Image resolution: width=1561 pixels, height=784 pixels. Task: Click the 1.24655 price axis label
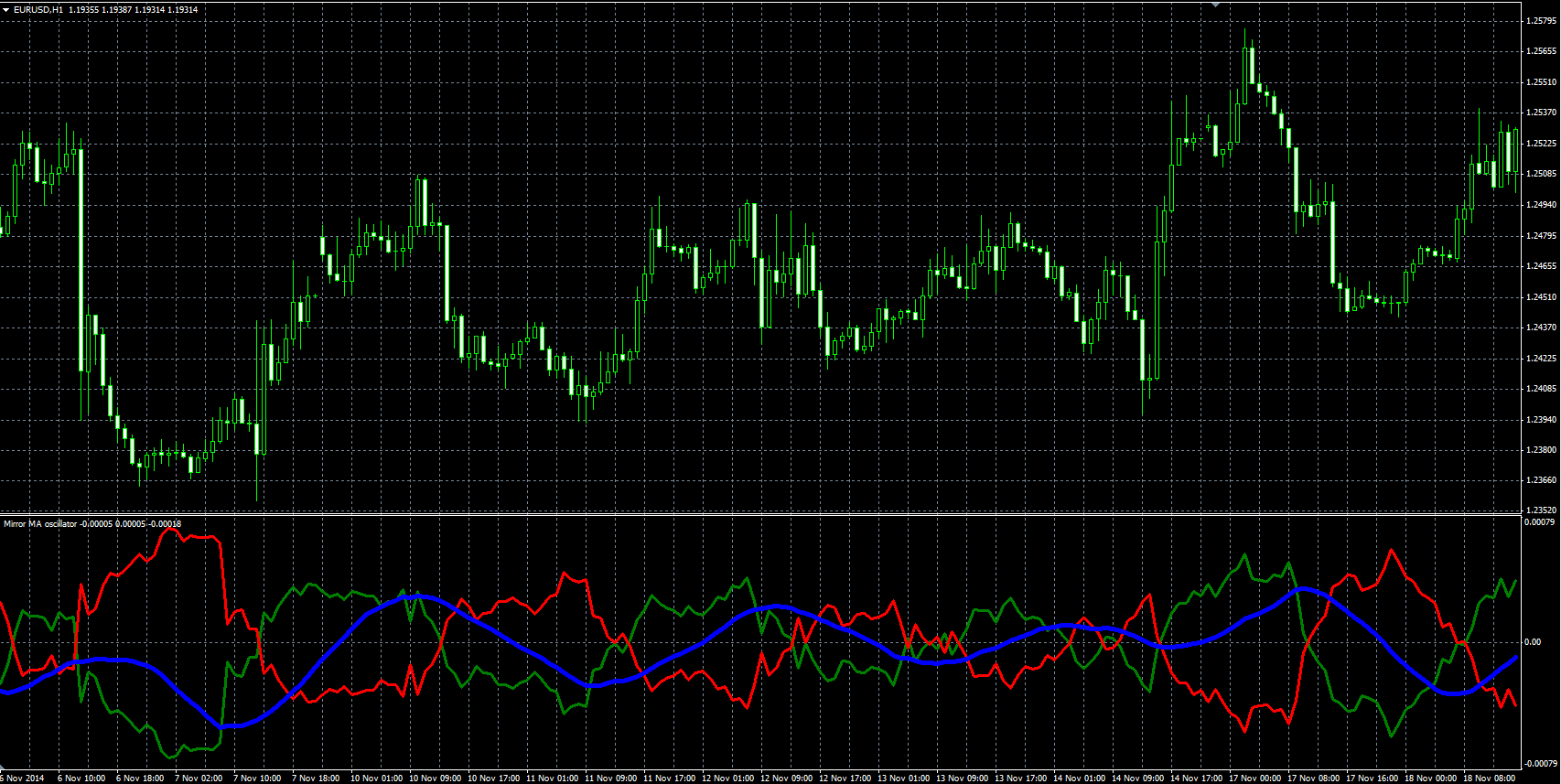(1542, 265)
